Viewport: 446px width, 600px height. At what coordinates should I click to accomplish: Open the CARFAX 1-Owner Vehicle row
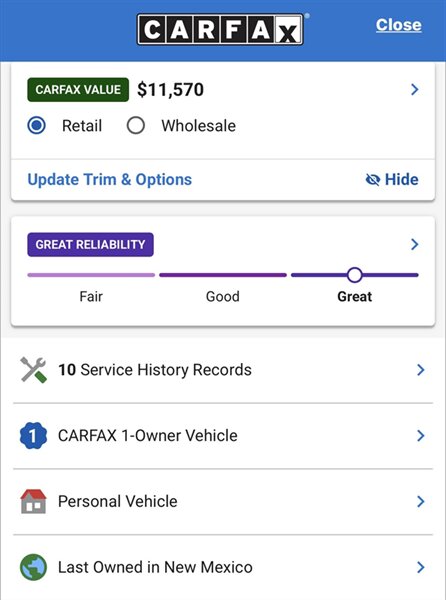coord(223,435)
